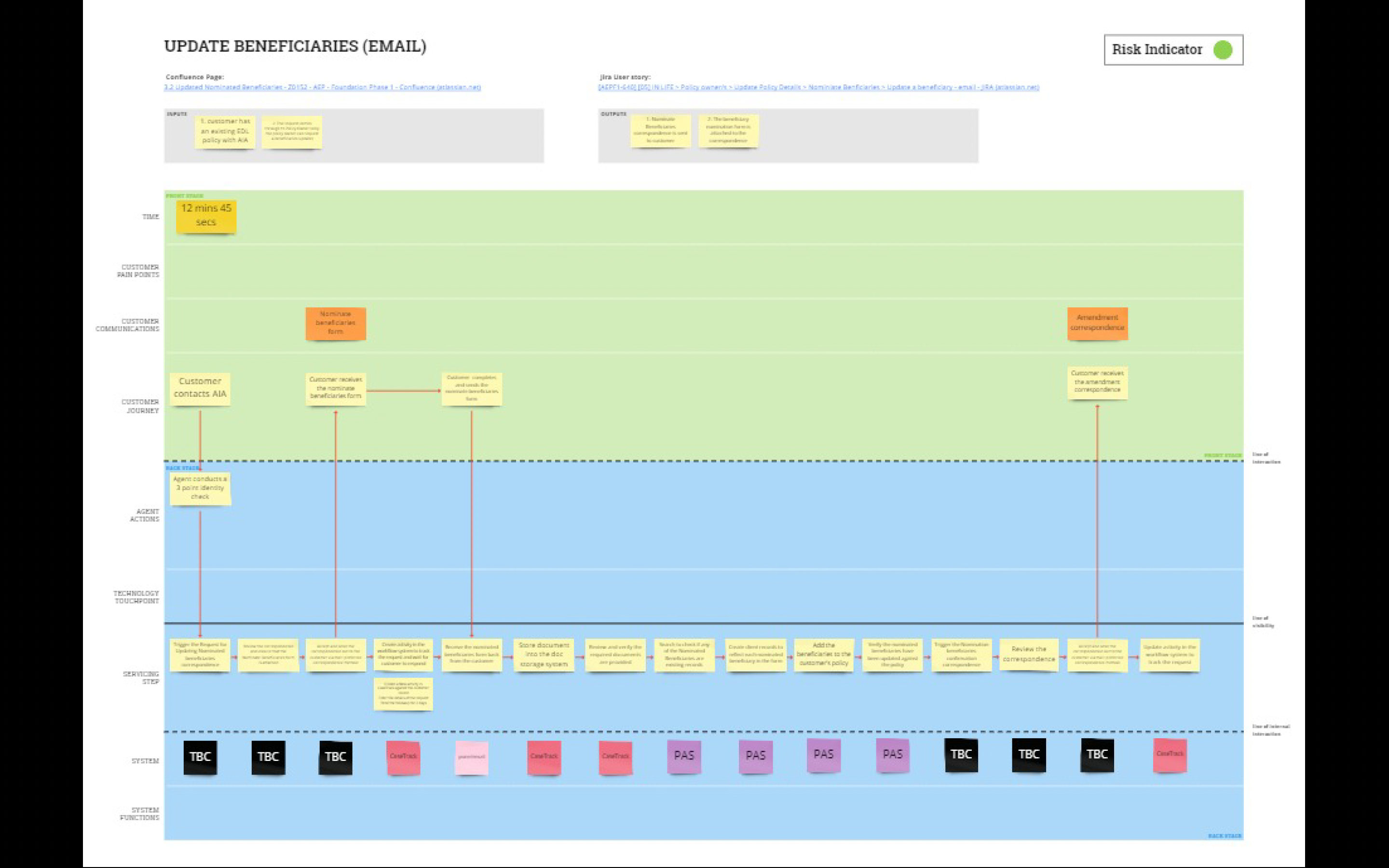Screen dimensions: 1389x868
Task: Click the 'Review the correspondence' servicing step
Action: (x=1029, y=655)
